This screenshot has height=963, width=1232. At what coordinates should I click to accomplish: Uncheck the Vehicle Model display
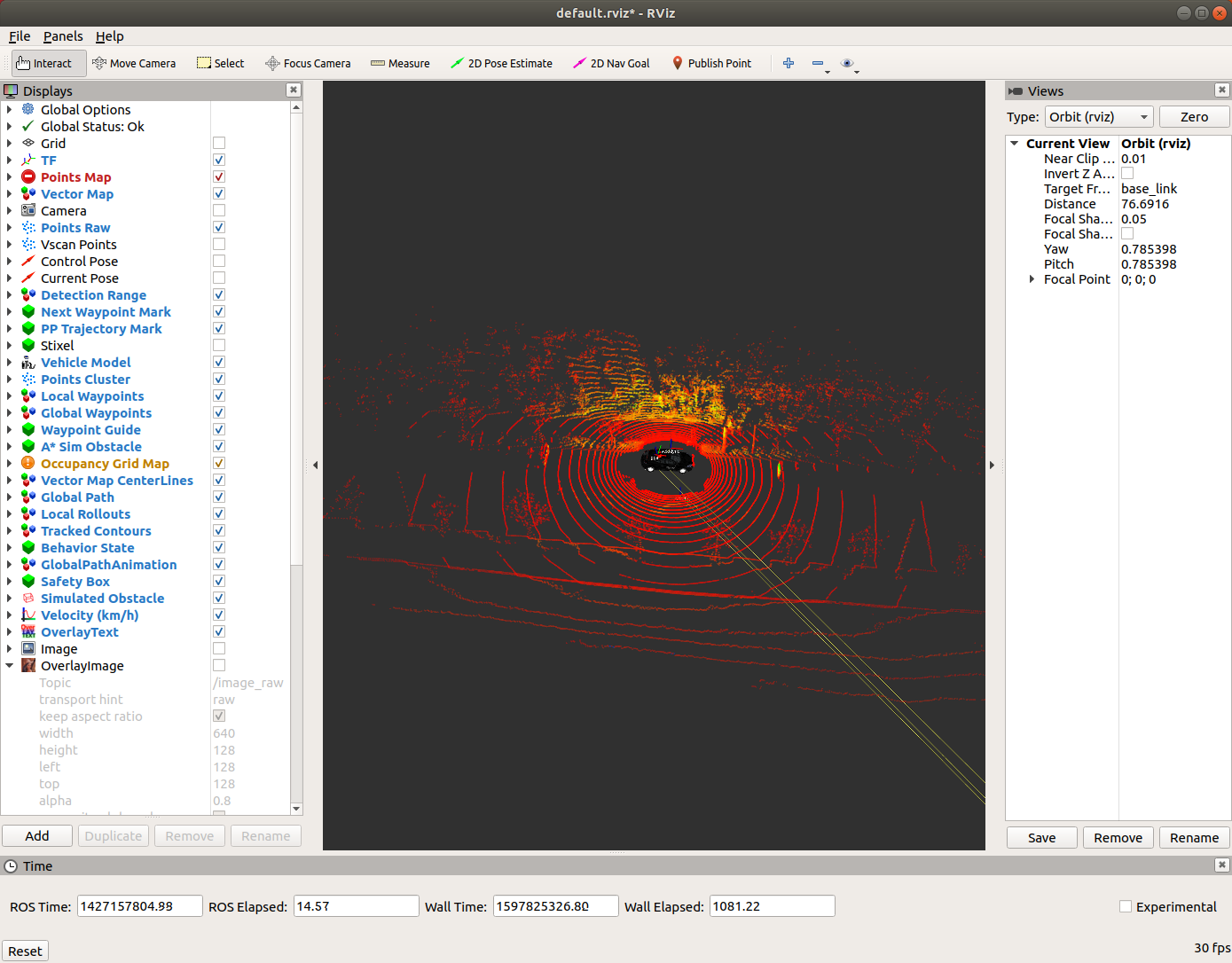point(219,363)
